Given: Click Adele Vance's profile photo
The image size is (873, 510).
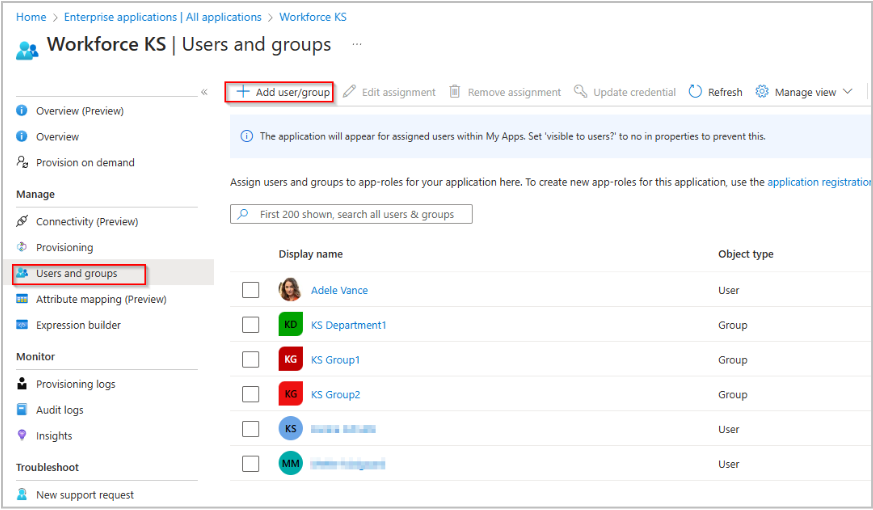Looking at the screenshot, I should 290,290.
